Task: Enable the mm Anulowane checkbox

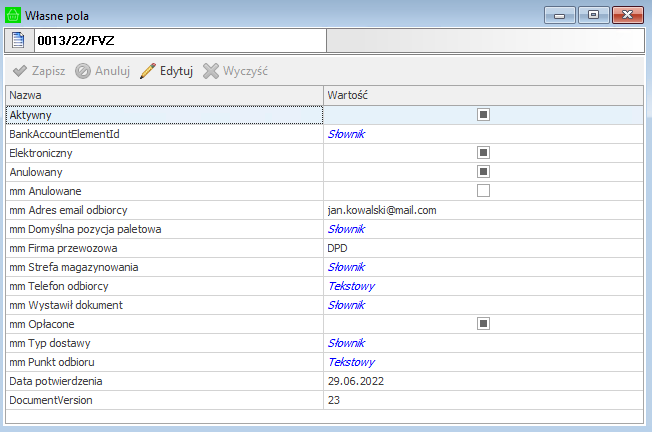Action: point(483,191)
